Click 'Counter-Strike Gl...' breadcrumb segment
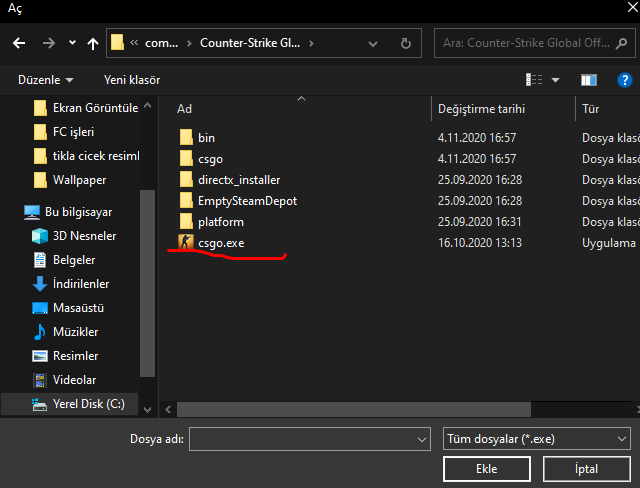 point(250,43)
